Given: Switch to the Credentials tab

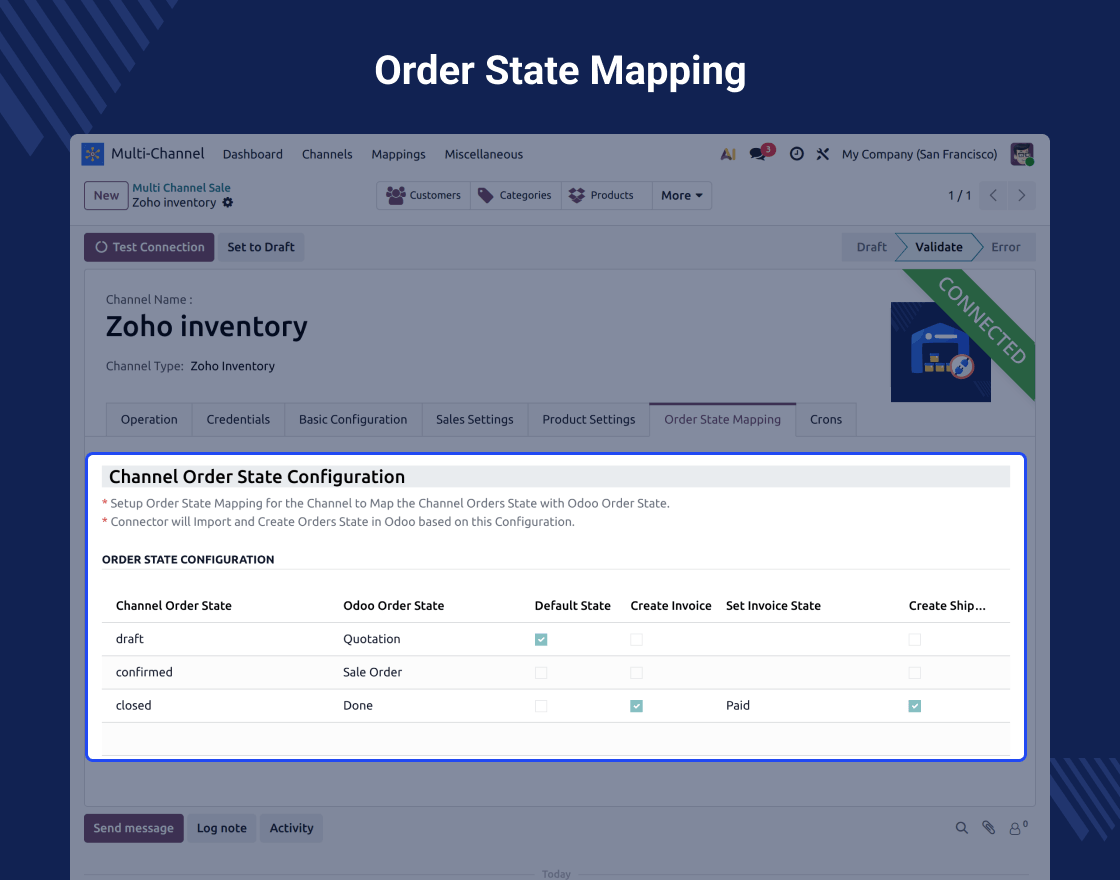Looking at the screenshot, I should pos(238,419).
